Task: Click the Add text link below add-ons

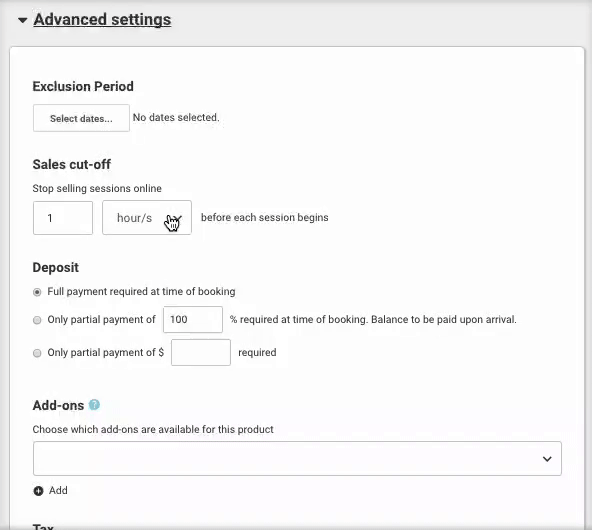Action: point(58,490)
